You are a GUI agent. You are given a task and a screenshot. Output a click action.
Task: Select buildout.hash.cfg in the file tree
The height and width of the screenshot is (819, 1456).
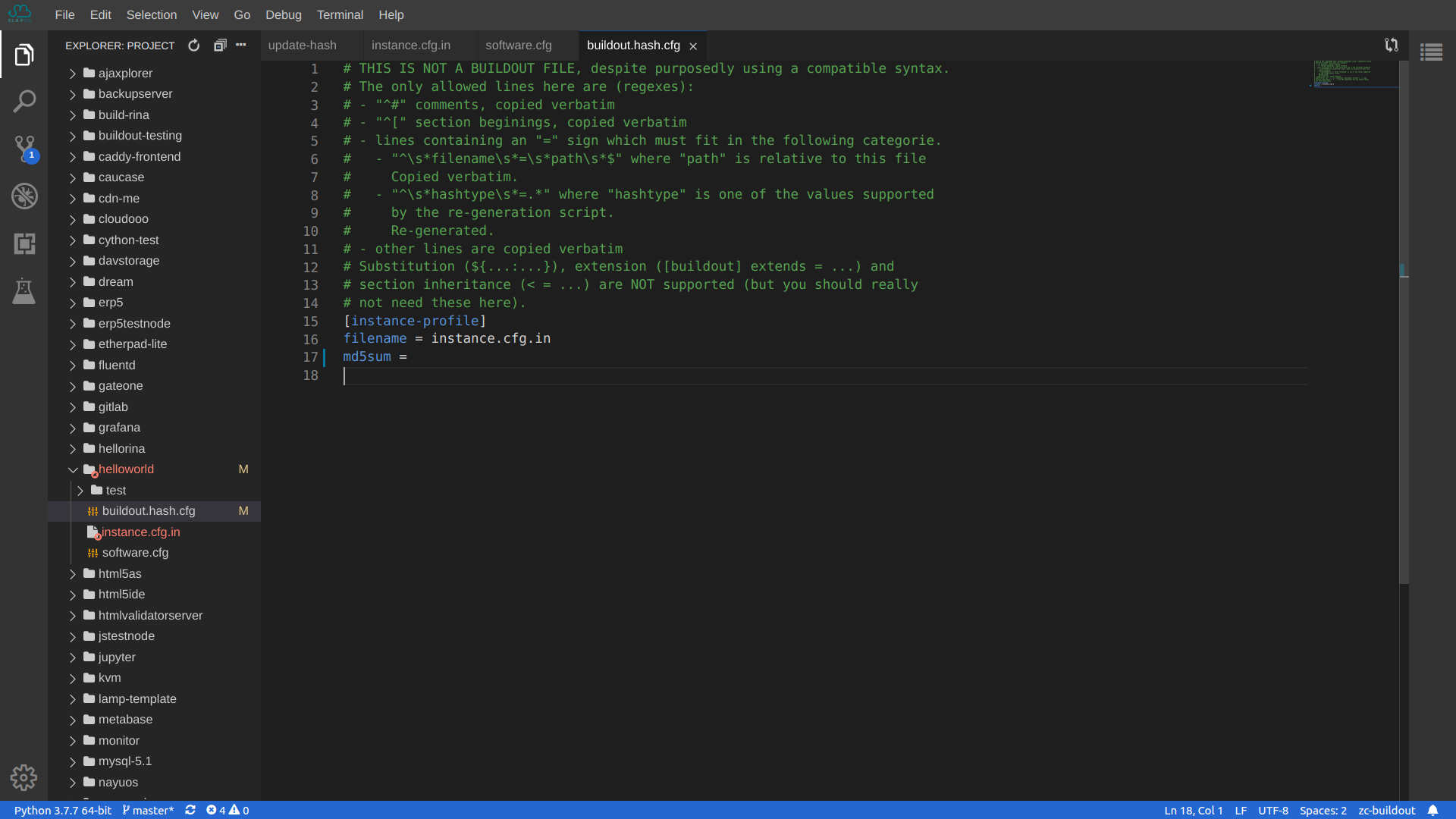click(x=155, y=511)
